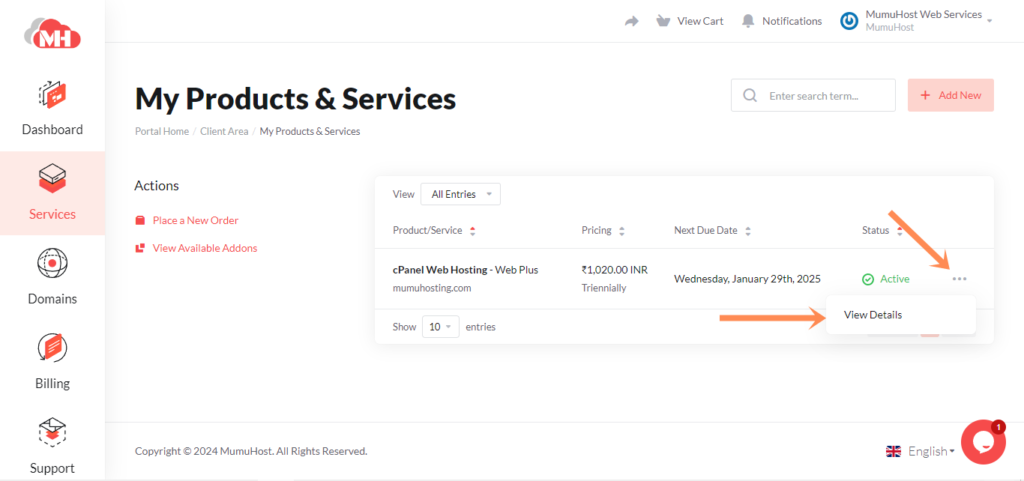
Task: Go to Services in the sidebar
Action: tap(52, 193)
